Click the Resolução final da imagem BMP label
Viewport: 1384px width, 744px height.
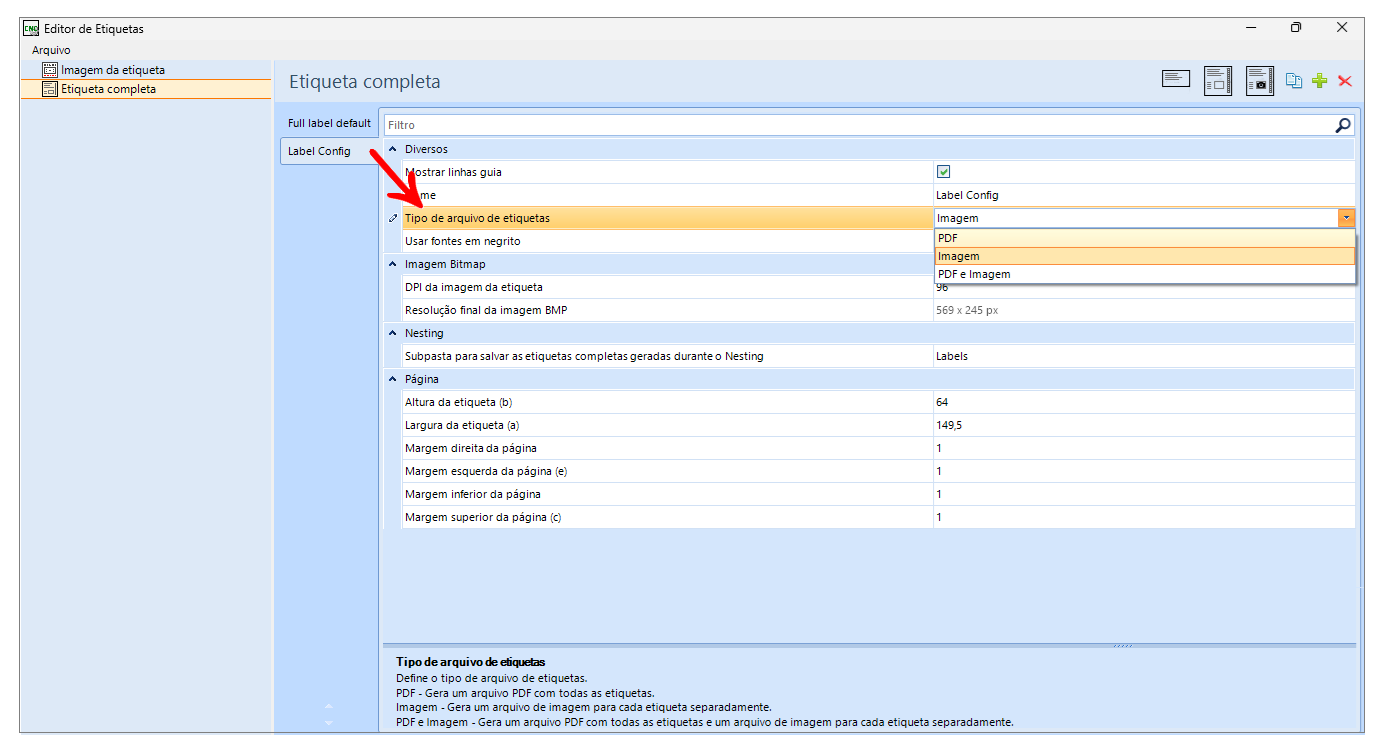[x=486, y=310]
